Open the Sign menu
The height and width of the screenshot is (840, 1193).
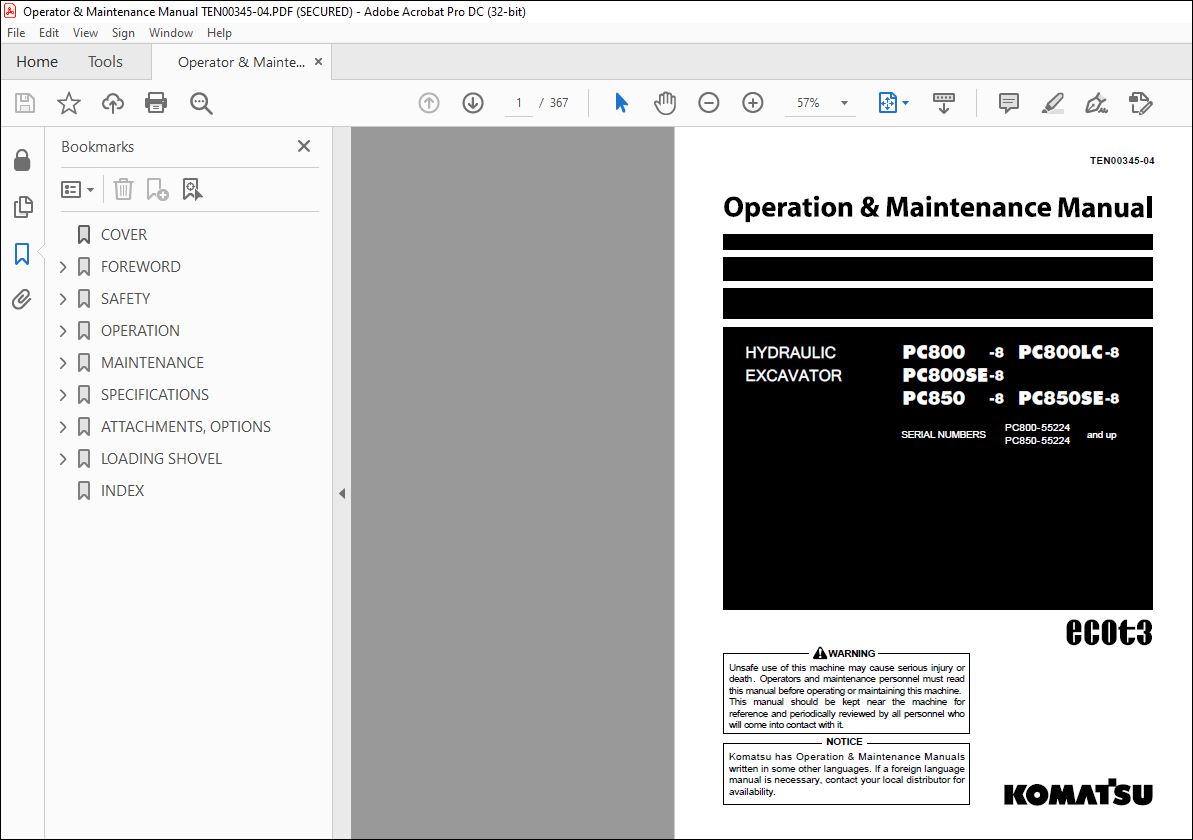pyautogui.click(x=123, y=33)
